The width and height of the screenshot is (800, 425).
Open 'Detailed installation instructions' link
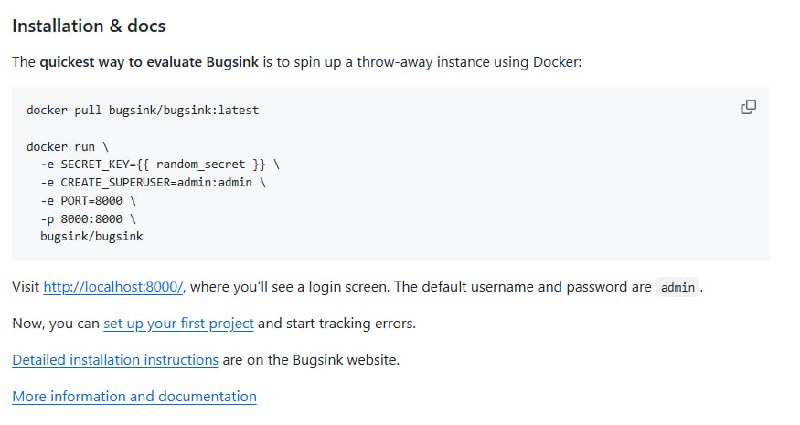pyautogui.click(x=115, y=359)
